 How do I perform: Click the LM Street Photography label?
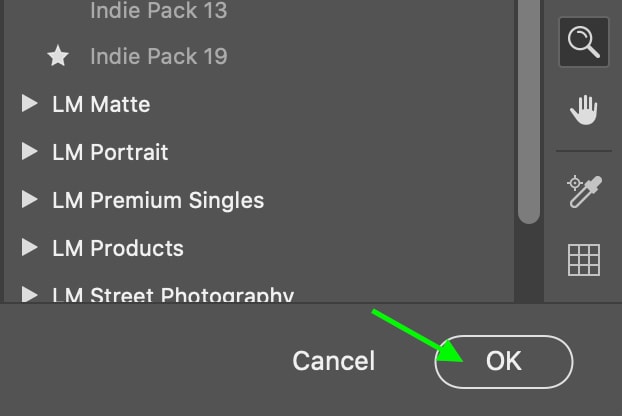pos(172,294)
